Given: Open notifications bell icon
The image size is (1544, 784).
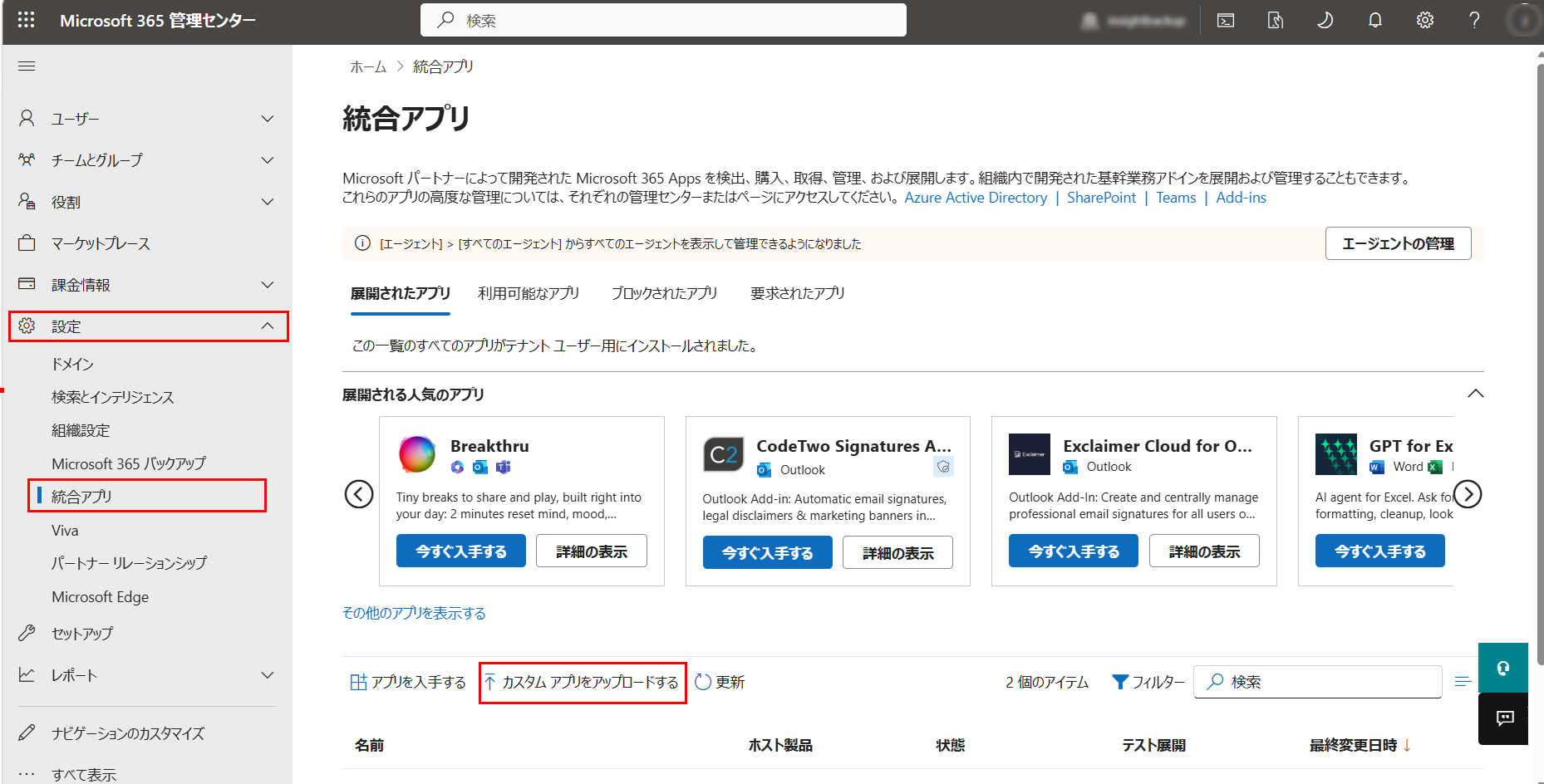Looking at the screenshot, I should (x=1375, y=21).
